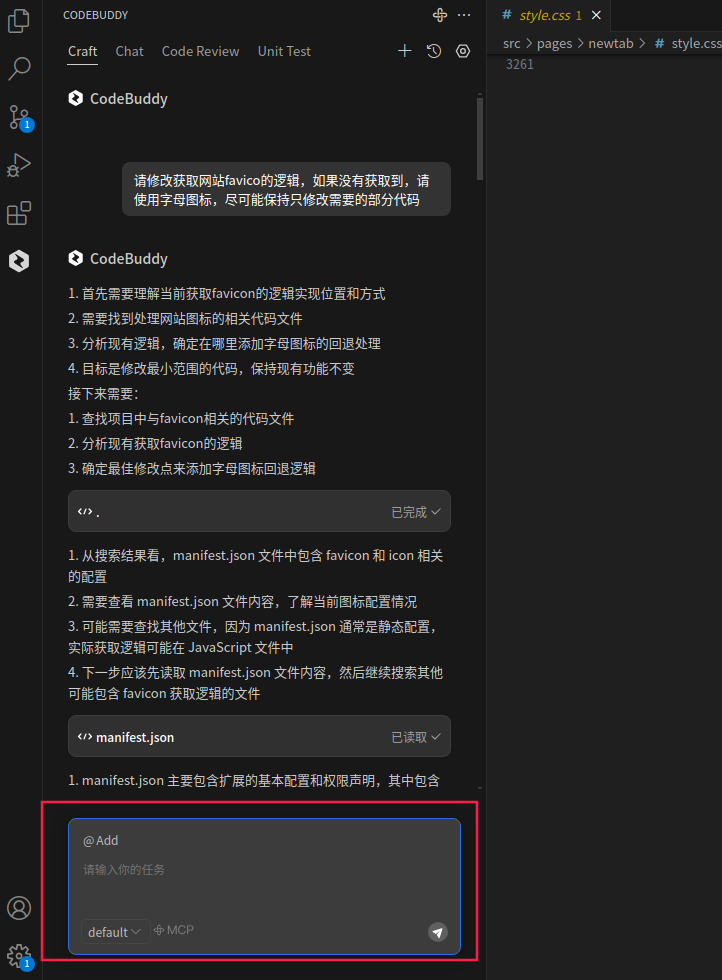Open the Manage gear icon in activity bar
The height and width of the screenshot is (980, 722).
click(x=19, y=956)
